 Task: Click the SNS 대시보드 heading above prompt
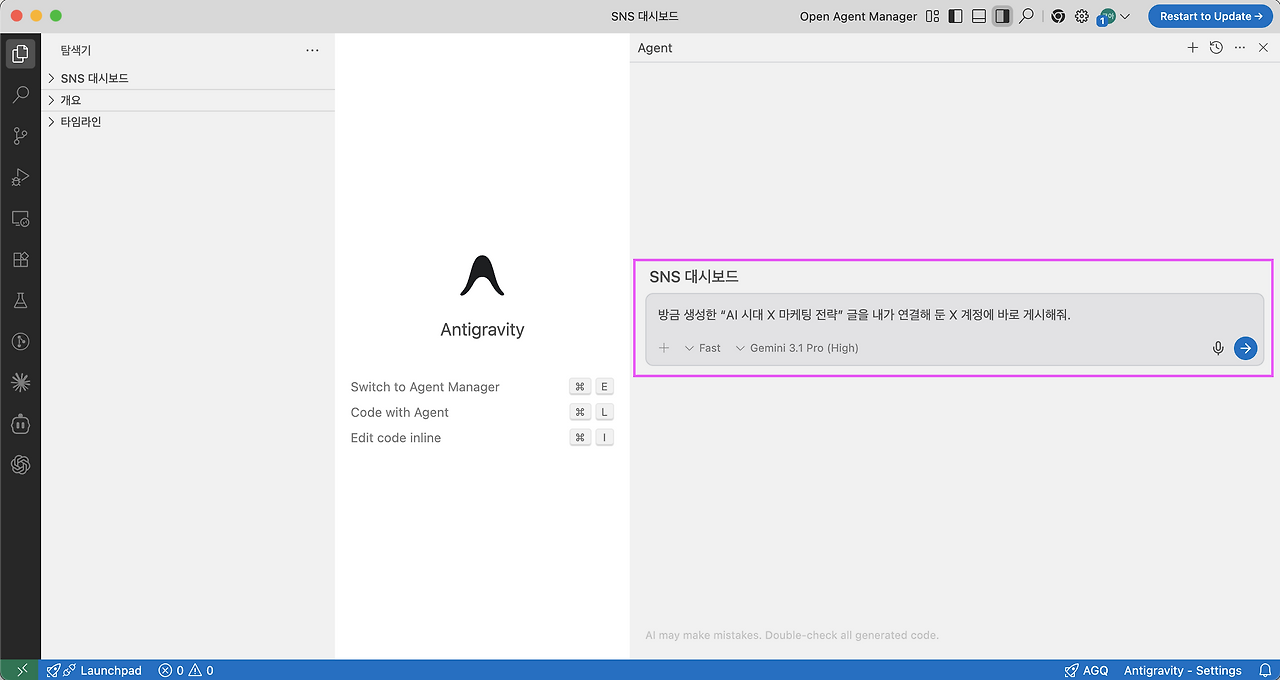point(694,277)
